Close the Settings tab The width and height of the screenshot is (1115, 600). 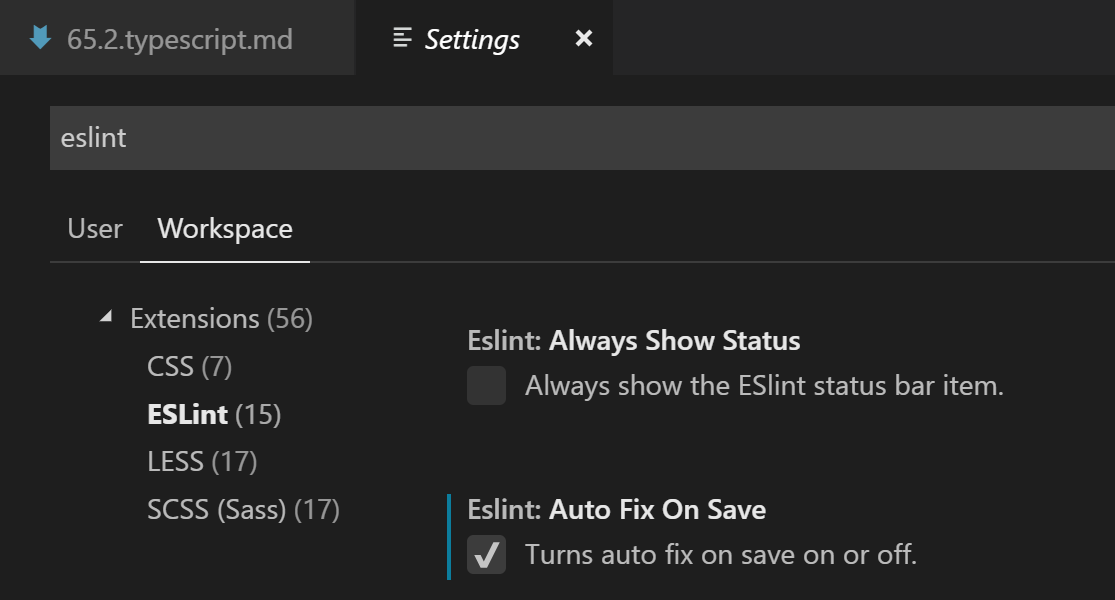tap(584, 39)
